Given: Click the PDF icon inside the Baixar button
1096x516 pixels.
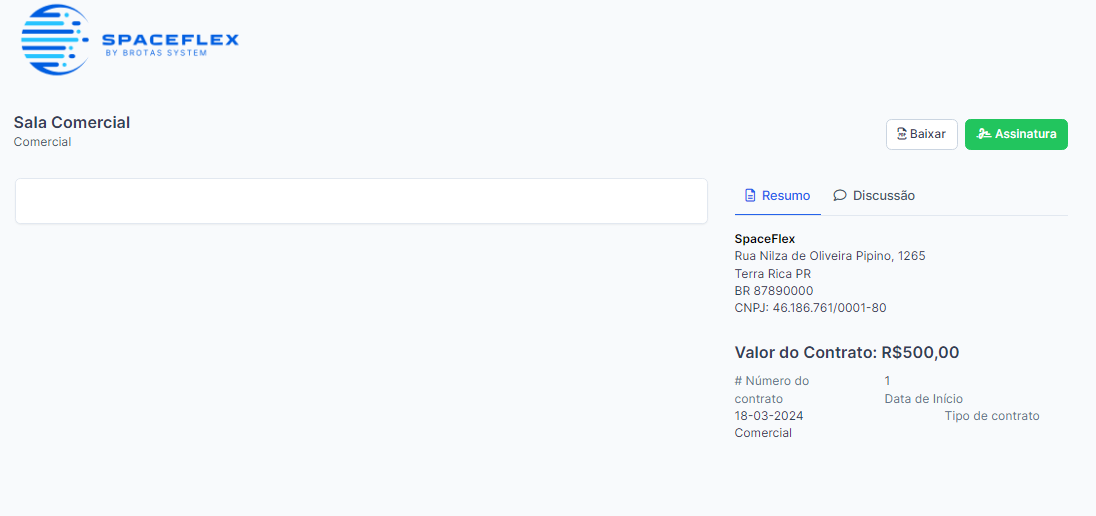Looking at the screenshot, I should [901, 134].
